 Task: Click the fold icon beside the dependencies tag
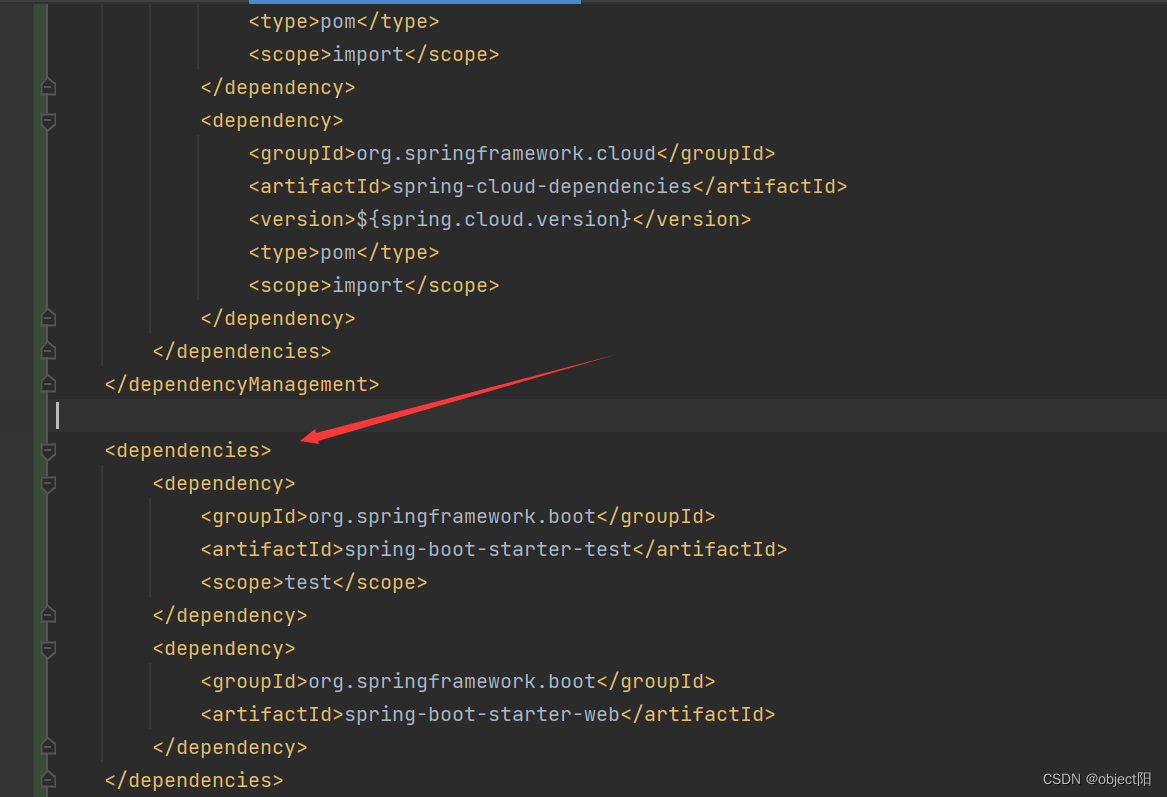(x=47, y=451)
